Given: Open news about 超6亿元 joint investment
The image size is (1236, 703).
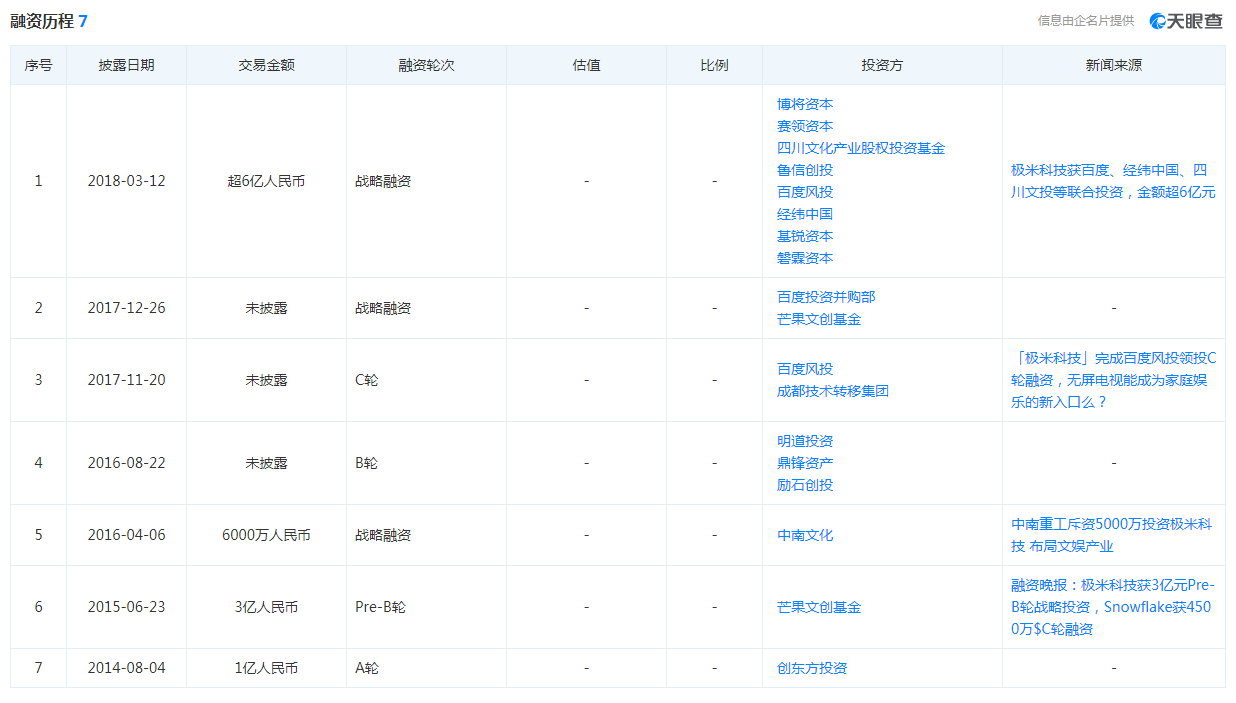Looking at the screenshot, I should point(1113,181).
